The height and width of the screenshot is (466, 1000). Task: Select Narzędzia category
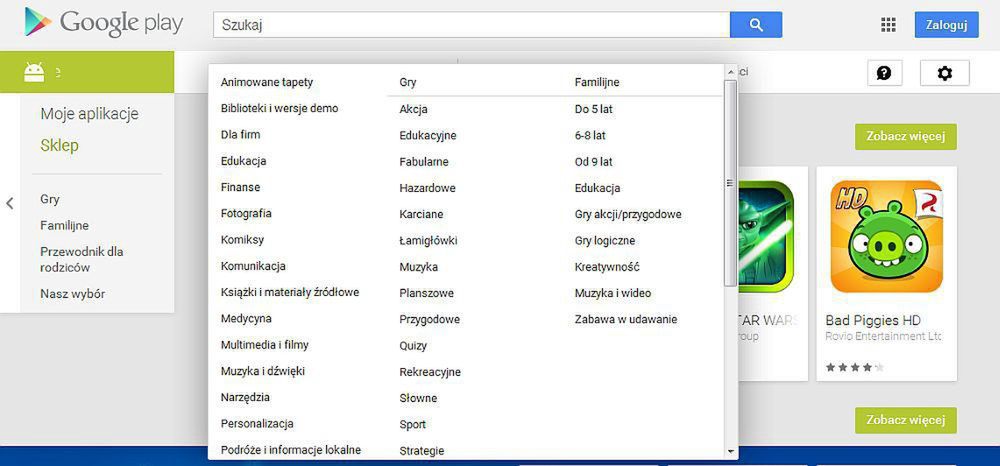[x=246, y=397]
